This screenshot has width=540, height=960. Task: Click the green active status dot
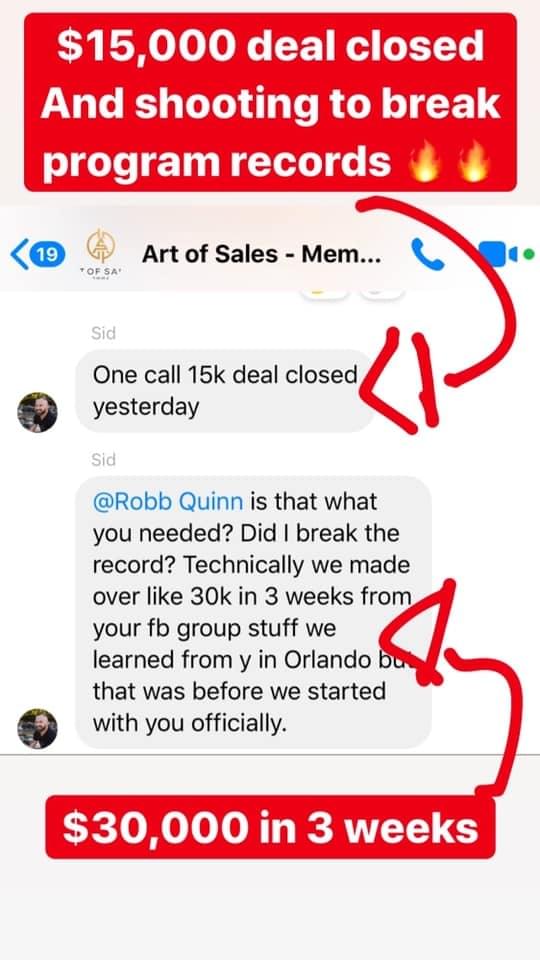point(529,253)
